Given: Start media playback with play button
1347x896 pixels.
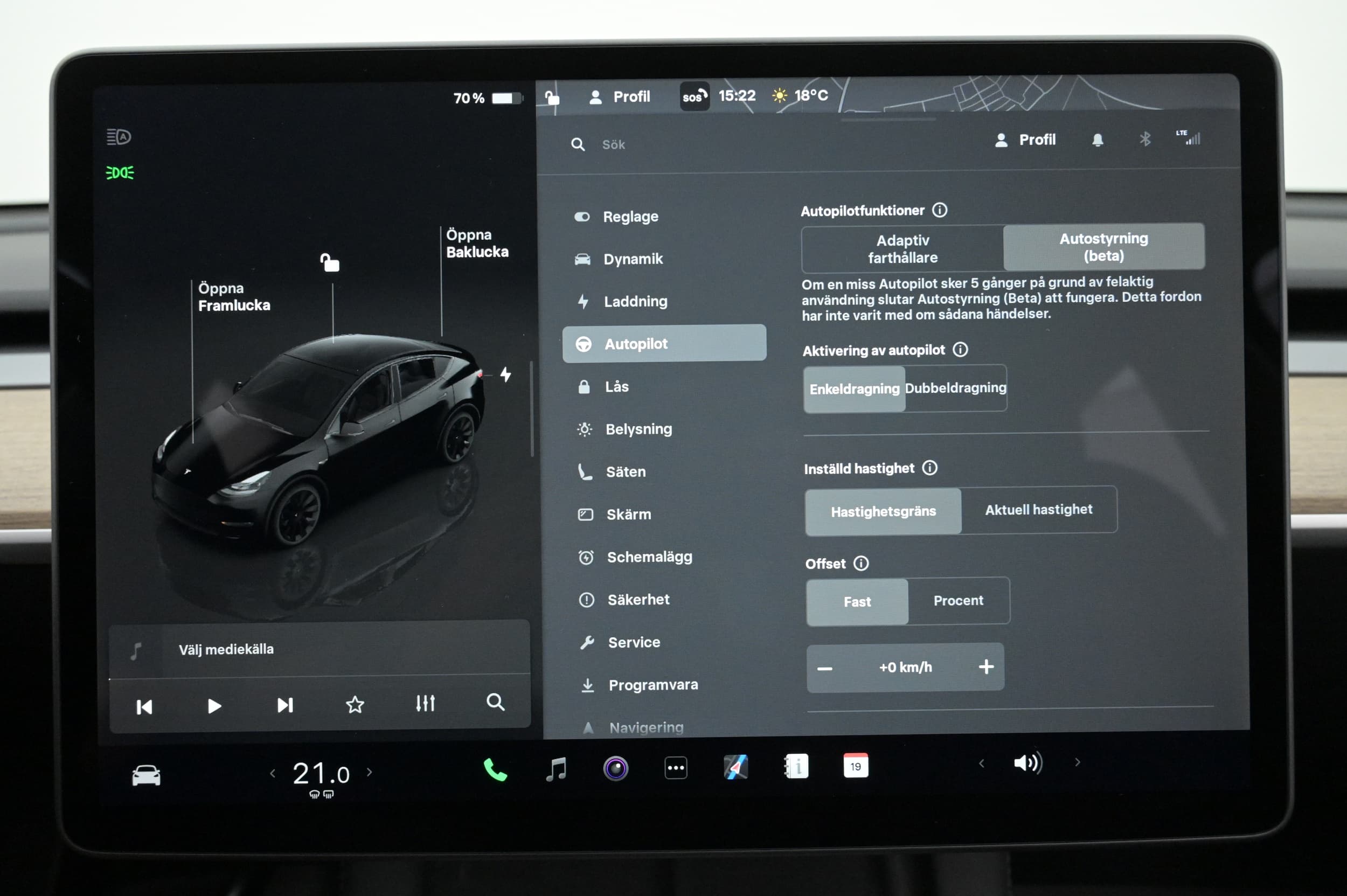Looking at the screenshot, I should coord(214,706).
